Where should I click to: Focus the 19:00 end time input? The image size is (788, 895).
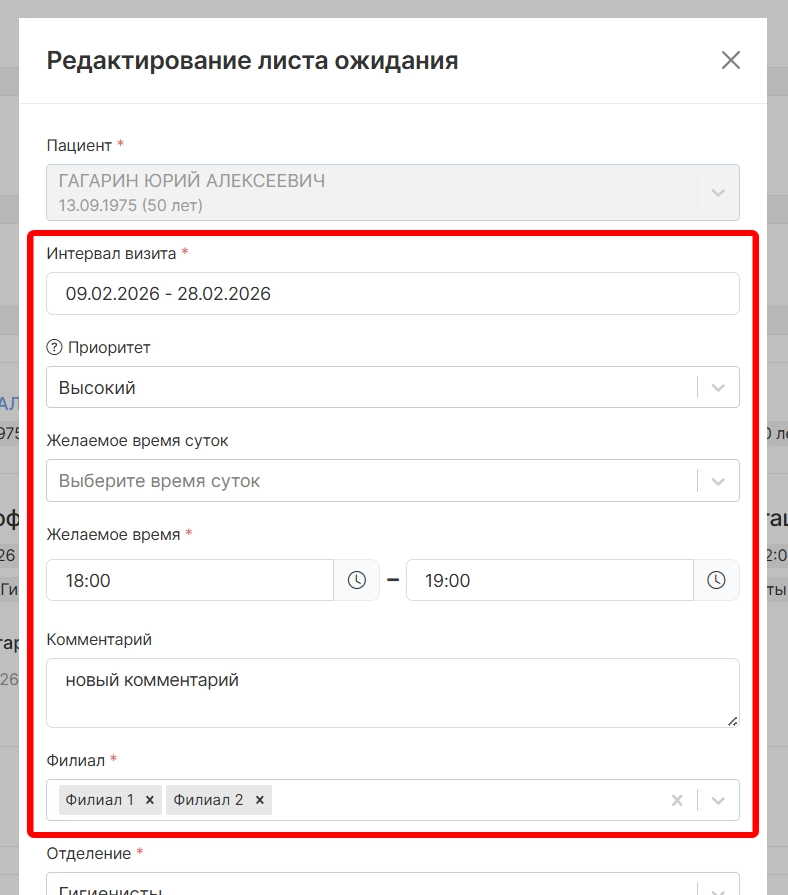(550, 580)
